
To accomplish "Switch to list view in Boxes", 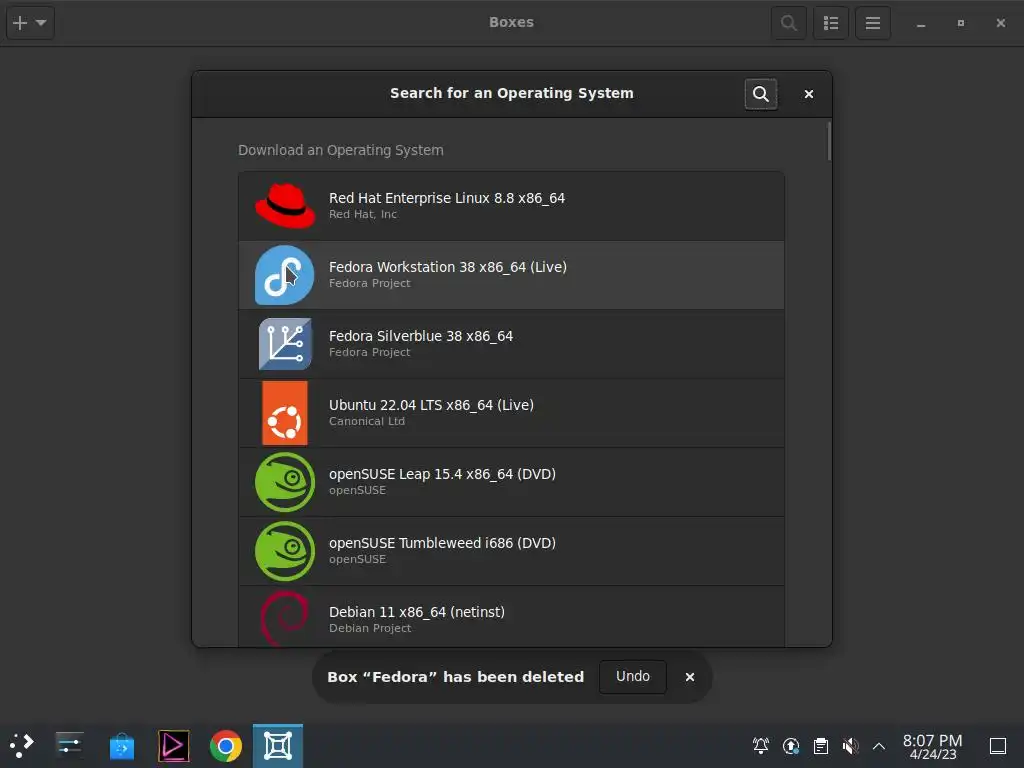I will pos(831,23).
